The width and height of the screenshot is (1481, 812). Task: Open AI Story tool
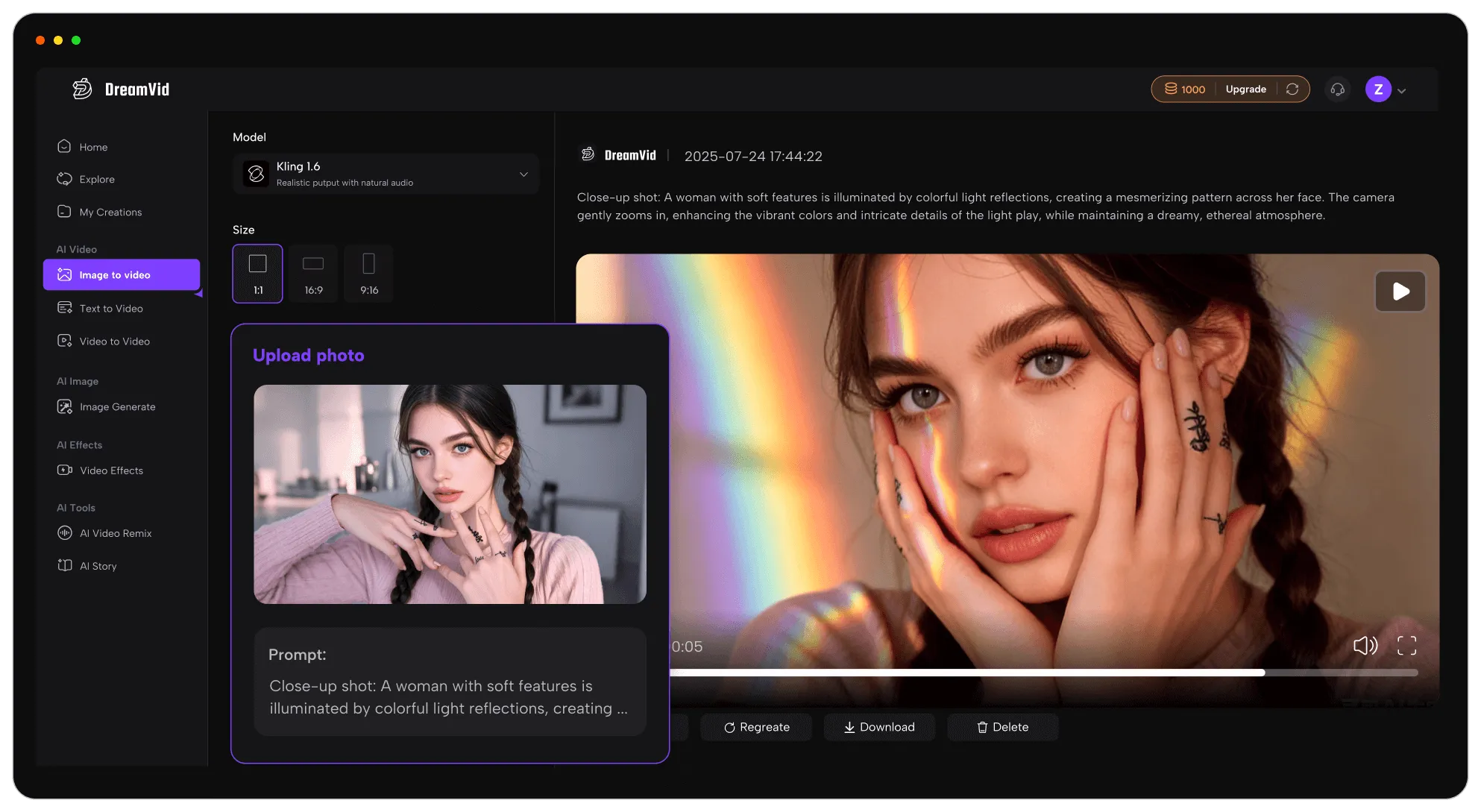coord(98,565)
